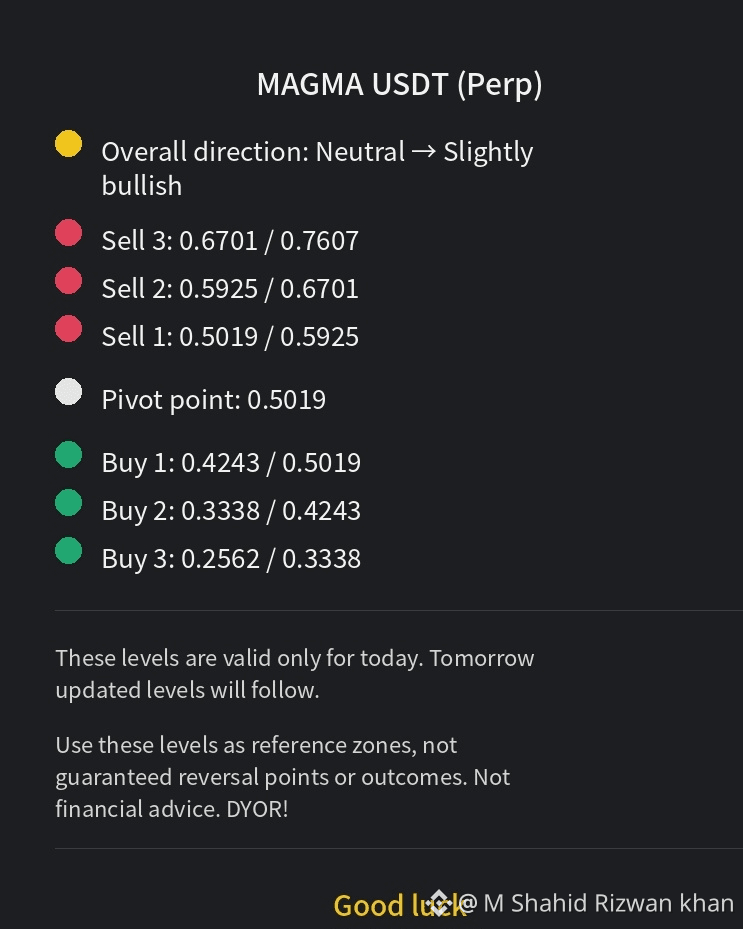743x929 pixels.
Task: Click the Binance logo watermark icon
Action: 438,903
